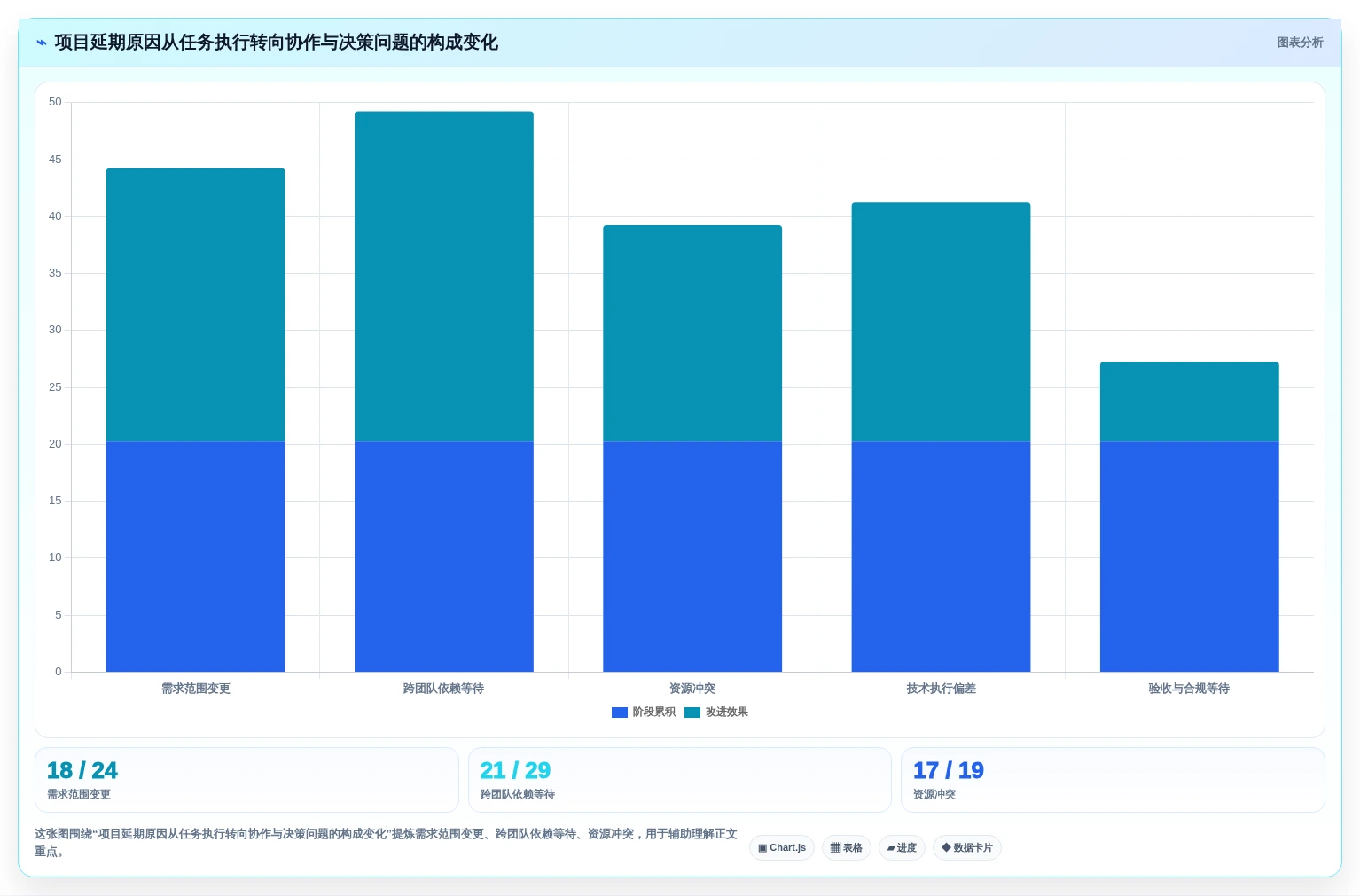This screenshot has width=1360, height=896.
Task: Click the teal bar segment for 跨团队依赖等待
Action: 444,277
